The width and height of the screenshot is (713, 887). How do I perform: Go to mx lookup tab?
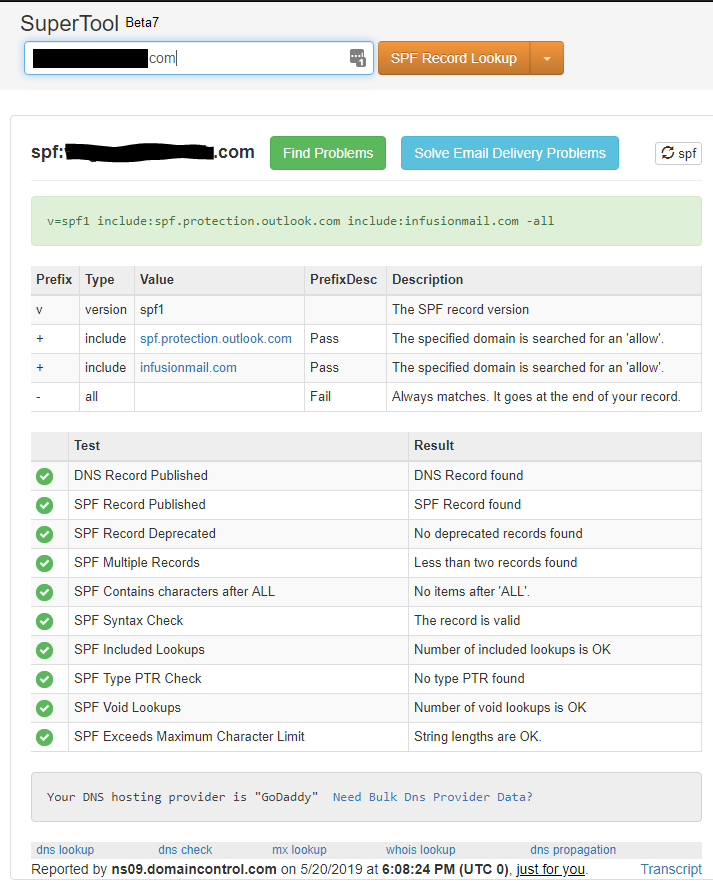(x=299, y=850)
